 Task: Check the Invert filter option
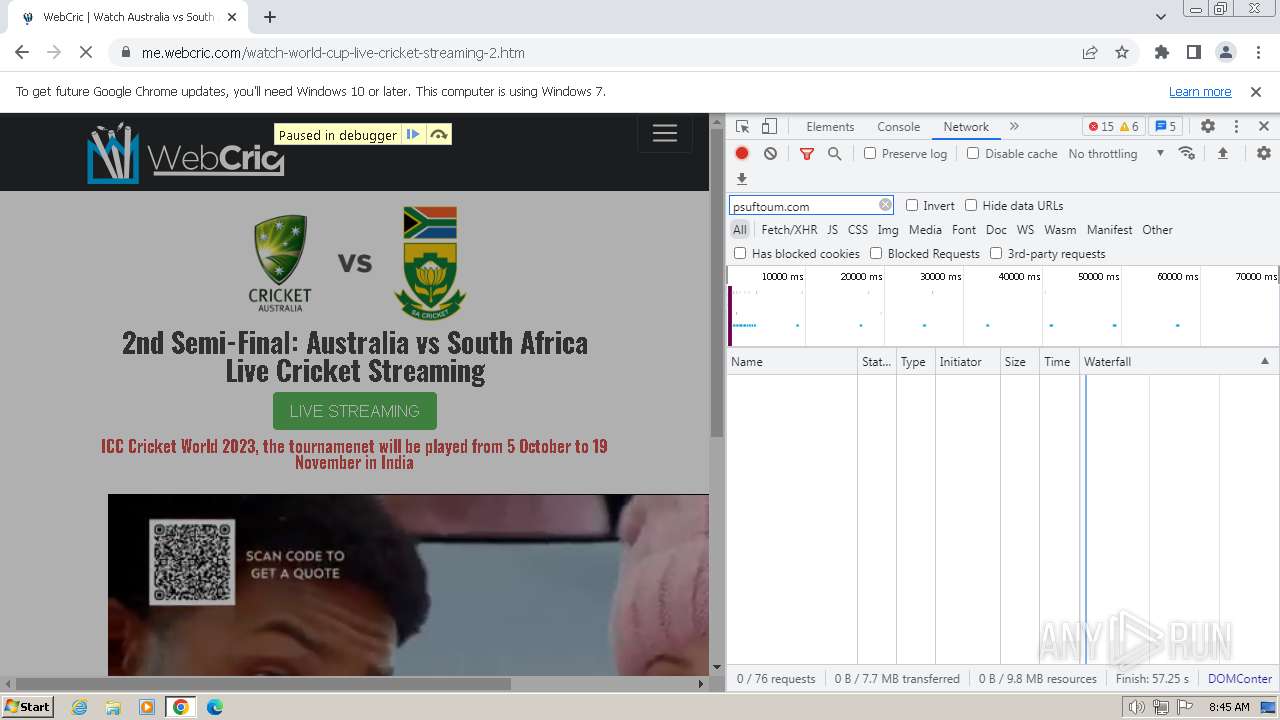912,205
